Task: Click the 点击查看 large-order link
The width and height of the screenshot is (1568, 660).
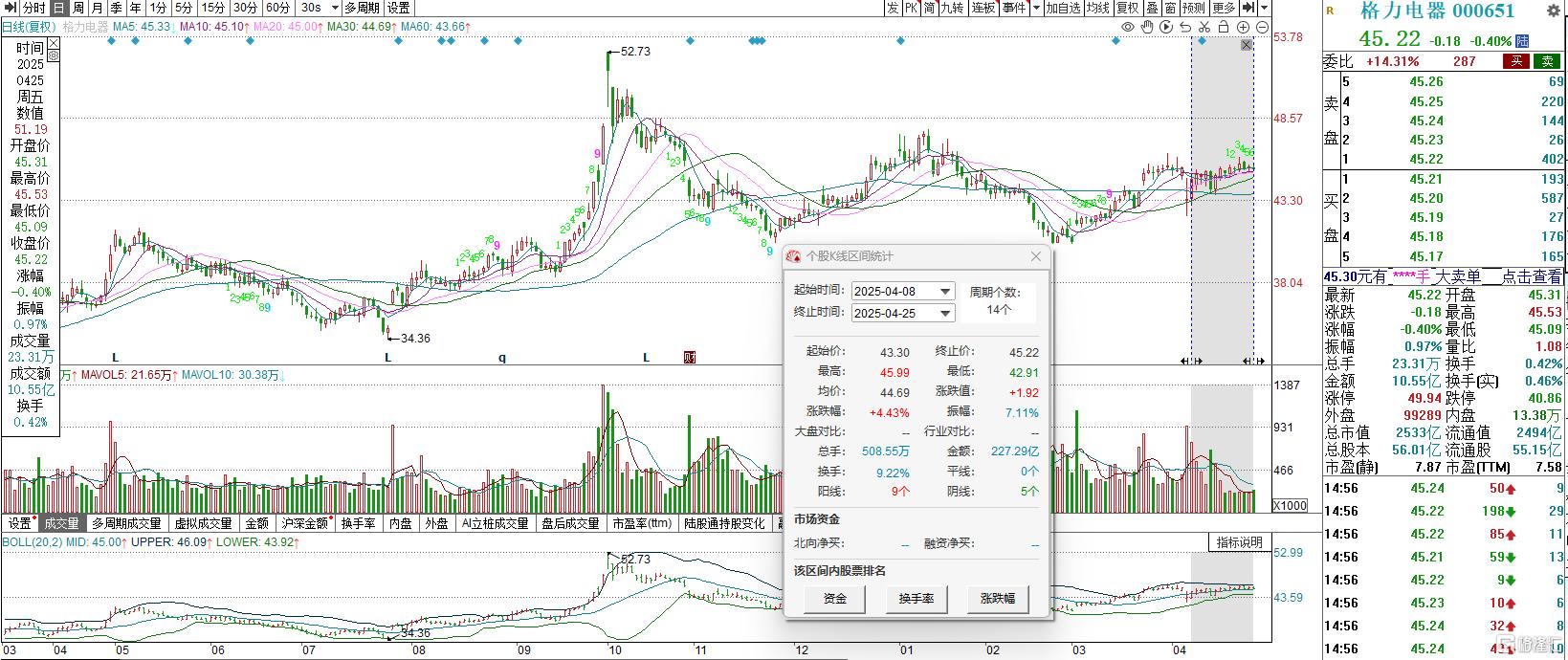Action: pyautogui.click(x=1531, y=276)
